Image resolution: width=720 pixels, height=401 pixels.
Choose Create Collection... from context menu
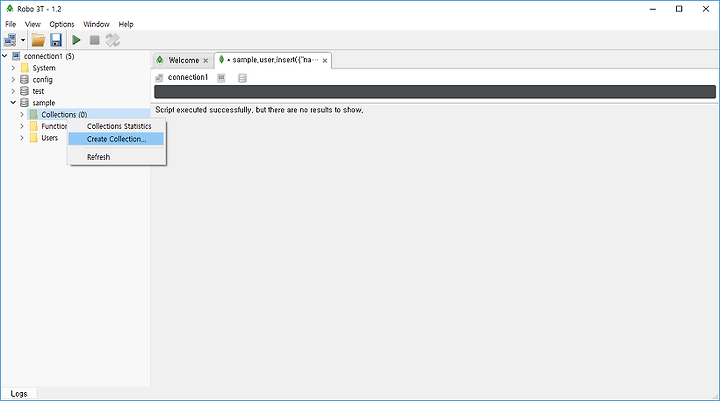tap(116, 139)
